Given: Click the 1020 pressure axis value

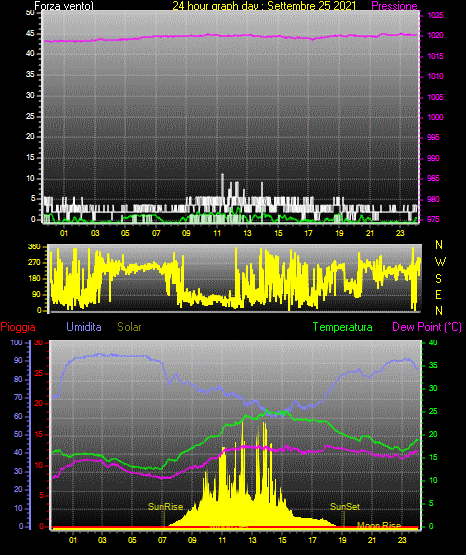Looking at the screenshot, I should [x=435, y=35].
